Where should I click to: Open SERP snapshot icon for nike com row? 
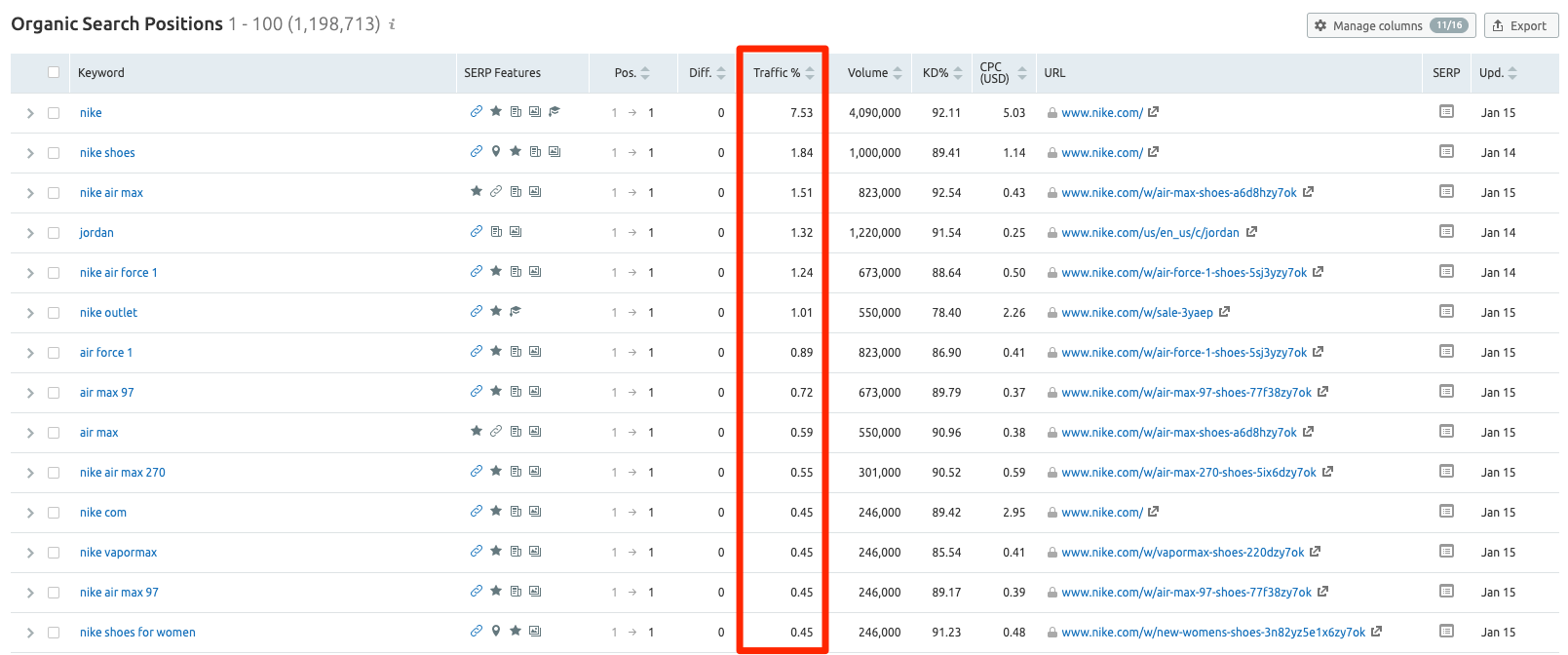tap(1446, 512)
